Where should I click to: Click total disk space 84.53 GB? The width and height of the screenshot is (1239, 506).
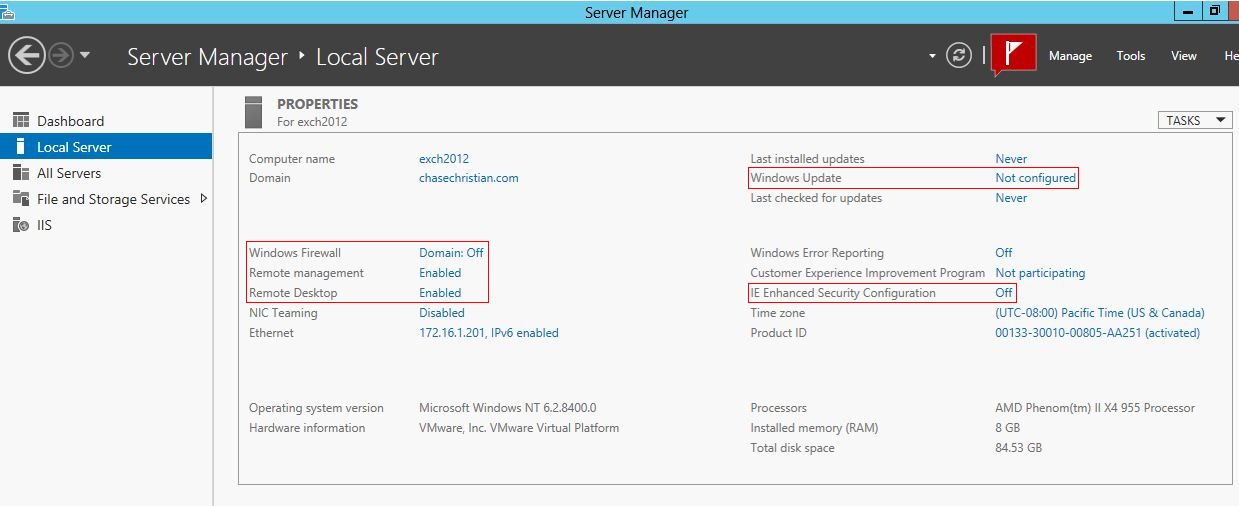point(1018,448)
